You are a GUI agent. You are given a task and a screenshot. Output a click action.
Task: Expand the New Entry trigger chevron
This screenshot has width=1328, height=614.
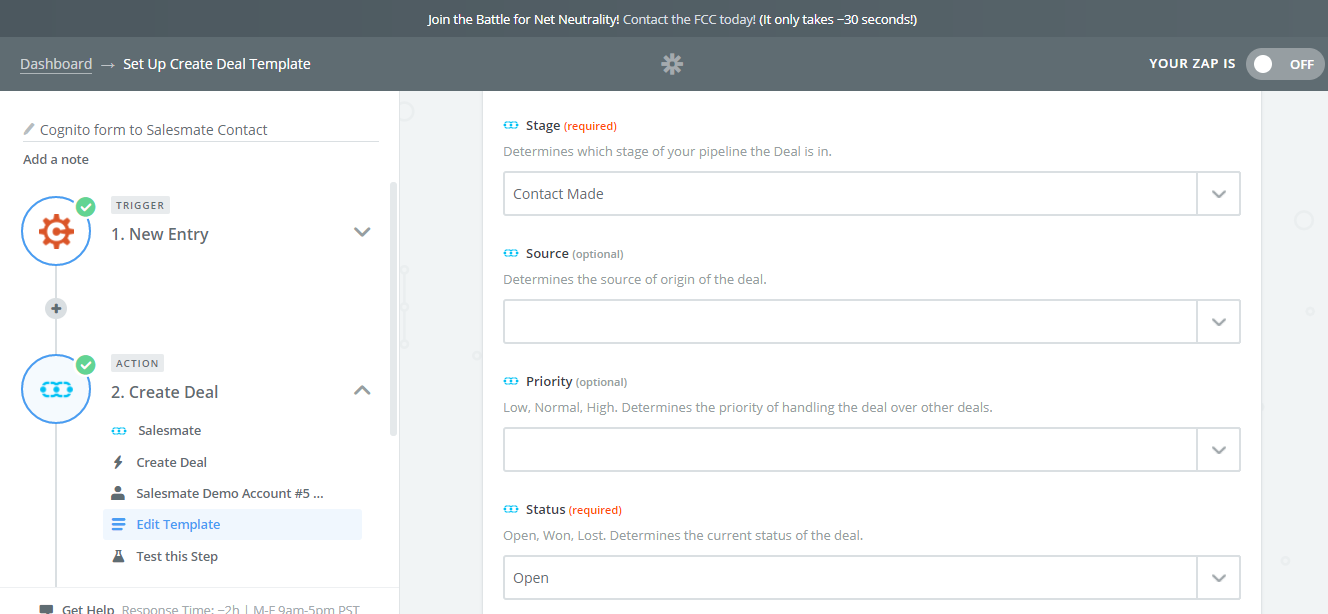[x=362, y=232]
